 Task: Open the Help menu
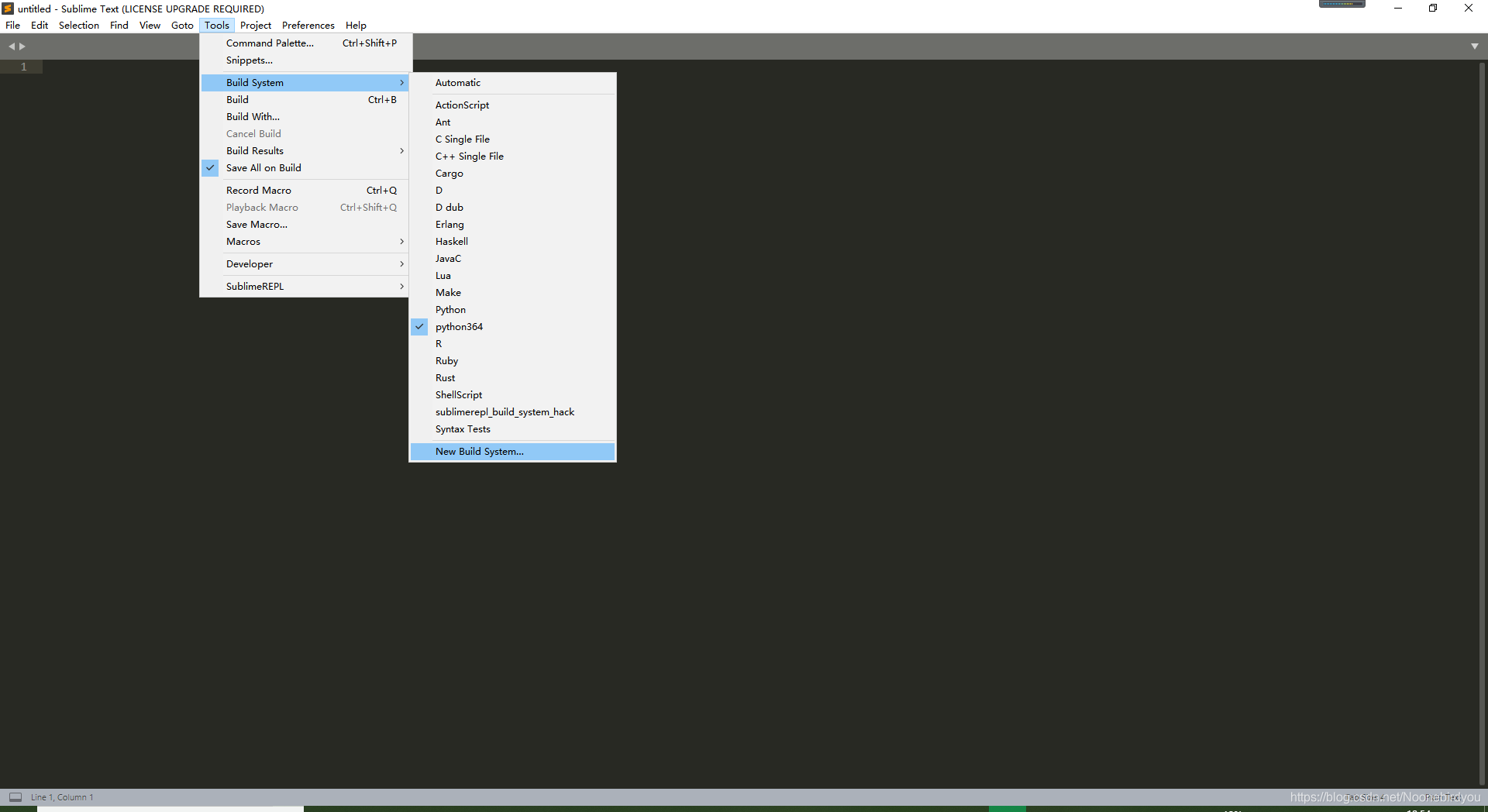pos(356,26)
